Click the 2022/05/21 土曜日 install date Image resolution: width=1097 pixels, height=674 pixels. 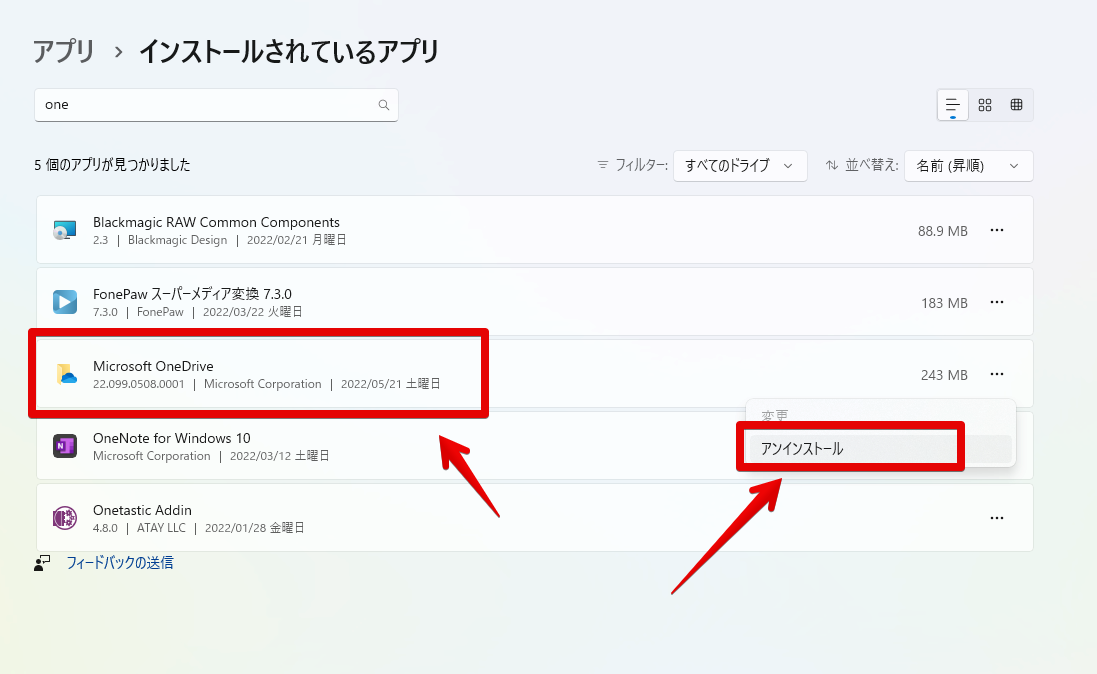point(390,384)
